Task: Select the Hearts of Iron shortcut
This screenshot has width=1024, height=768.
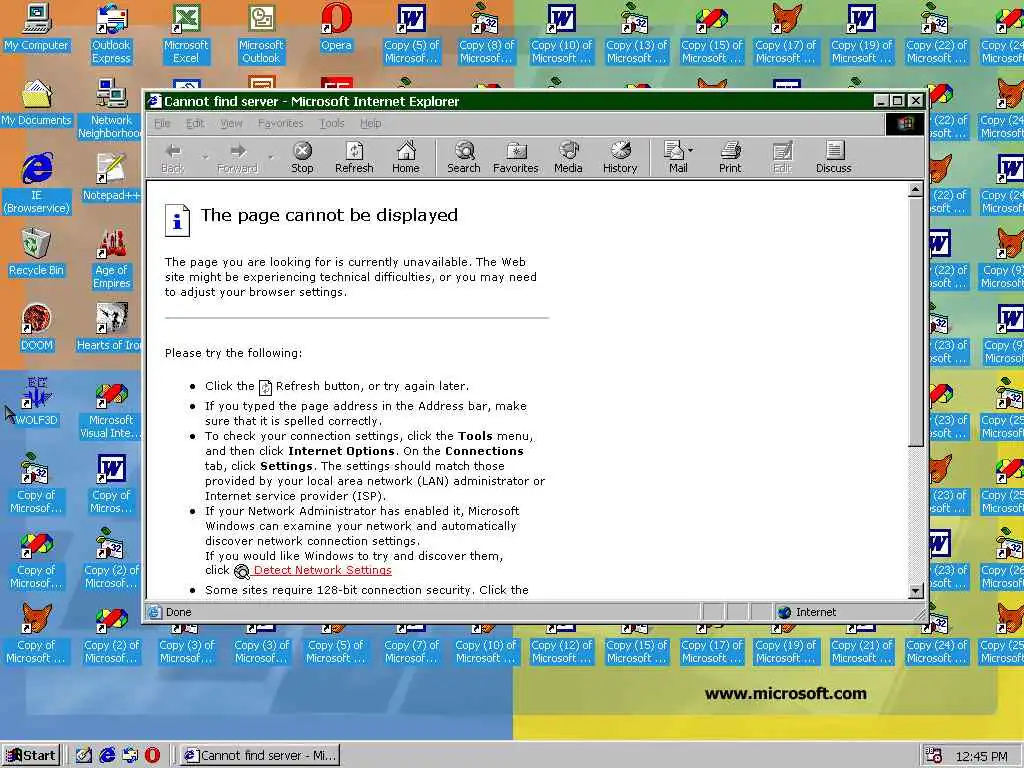Action: point(110,328)
